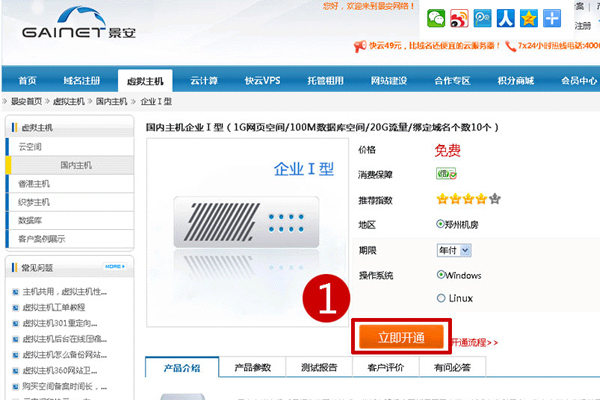Select 织梦主机 in the sidebar
600x400 pixels.
[70, 202]
